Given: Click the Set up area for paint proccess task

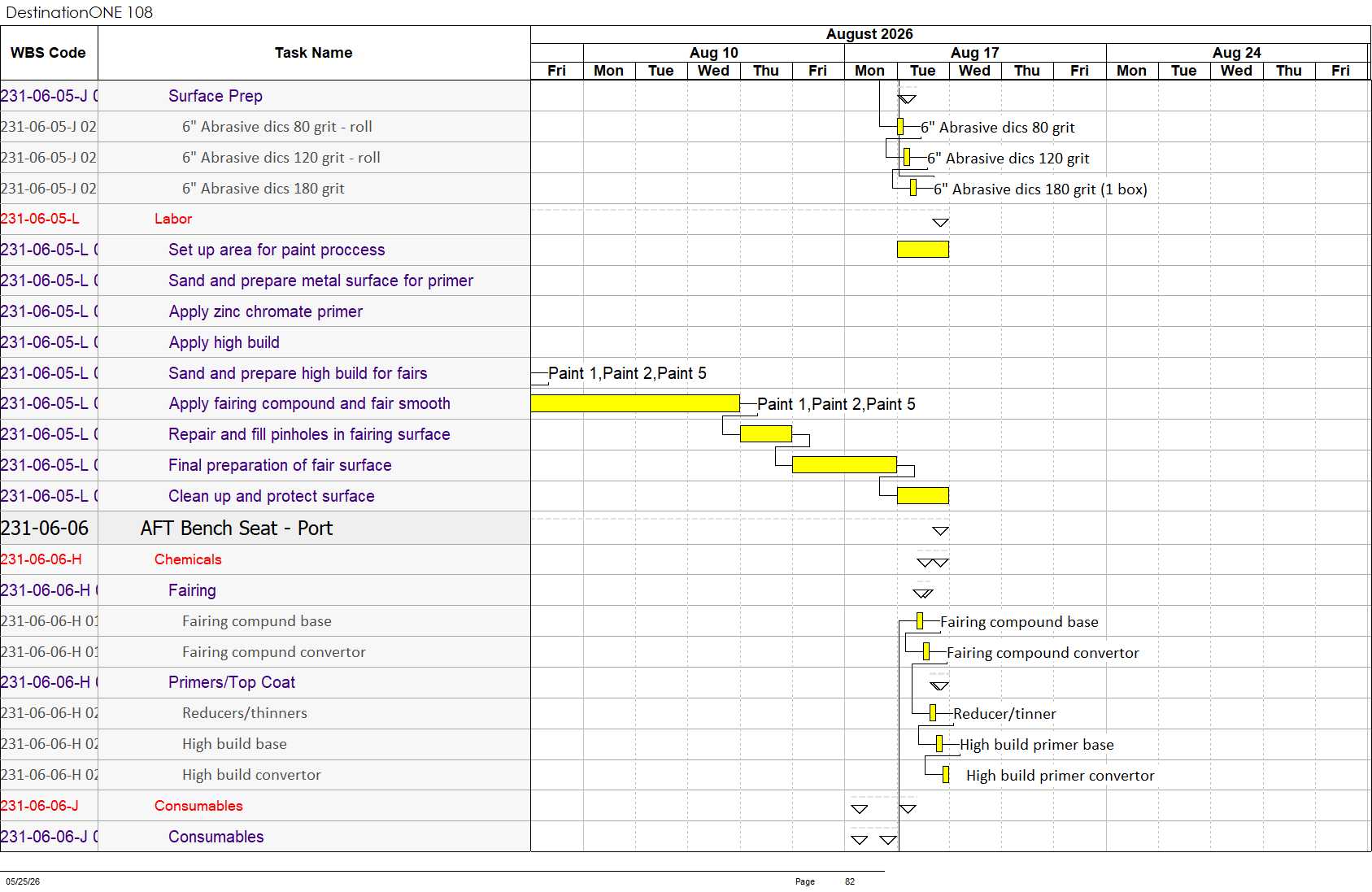Looking at the screenshot, I should point(277,250).
